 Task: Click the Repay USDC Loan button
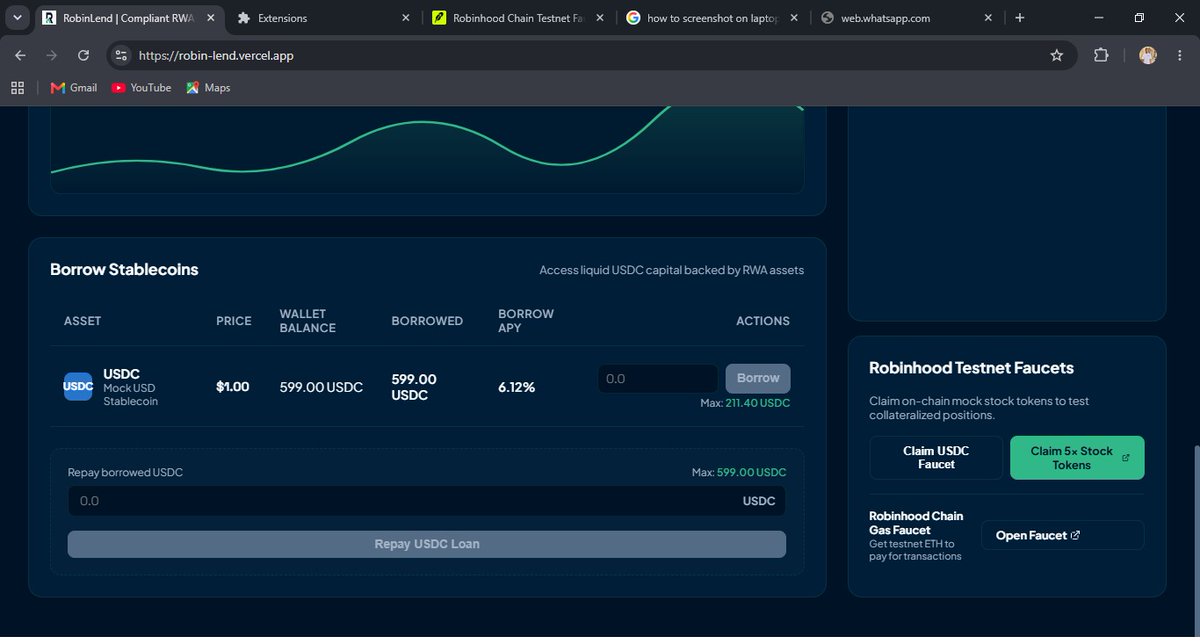(x=427, y=544)
